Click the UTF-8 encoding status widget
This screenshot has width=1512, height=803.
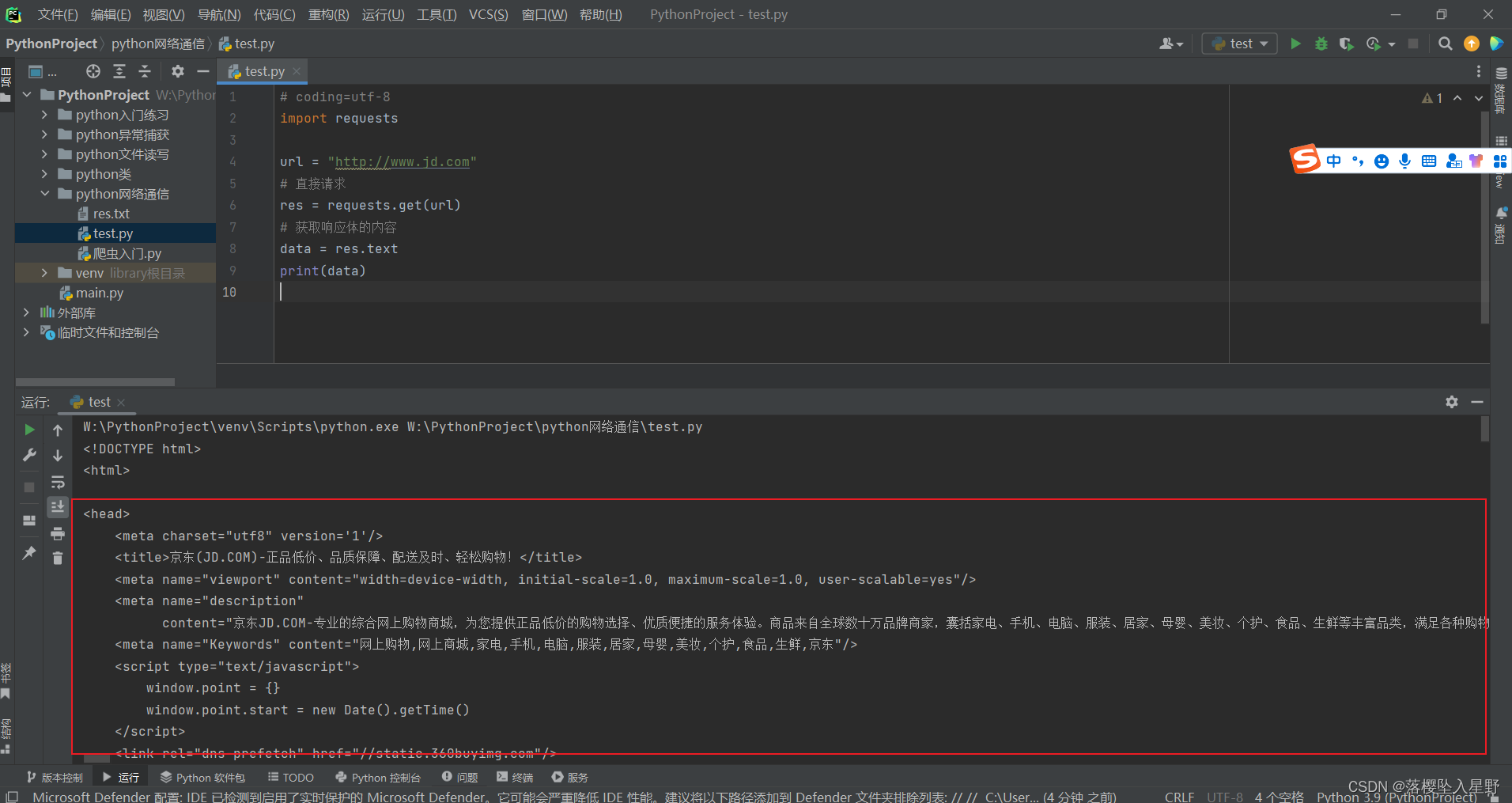coord(1225,796)
